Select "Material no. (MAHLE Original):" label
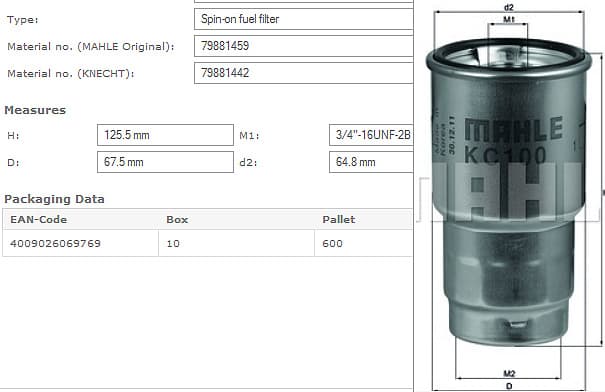 tap(91, 47)
